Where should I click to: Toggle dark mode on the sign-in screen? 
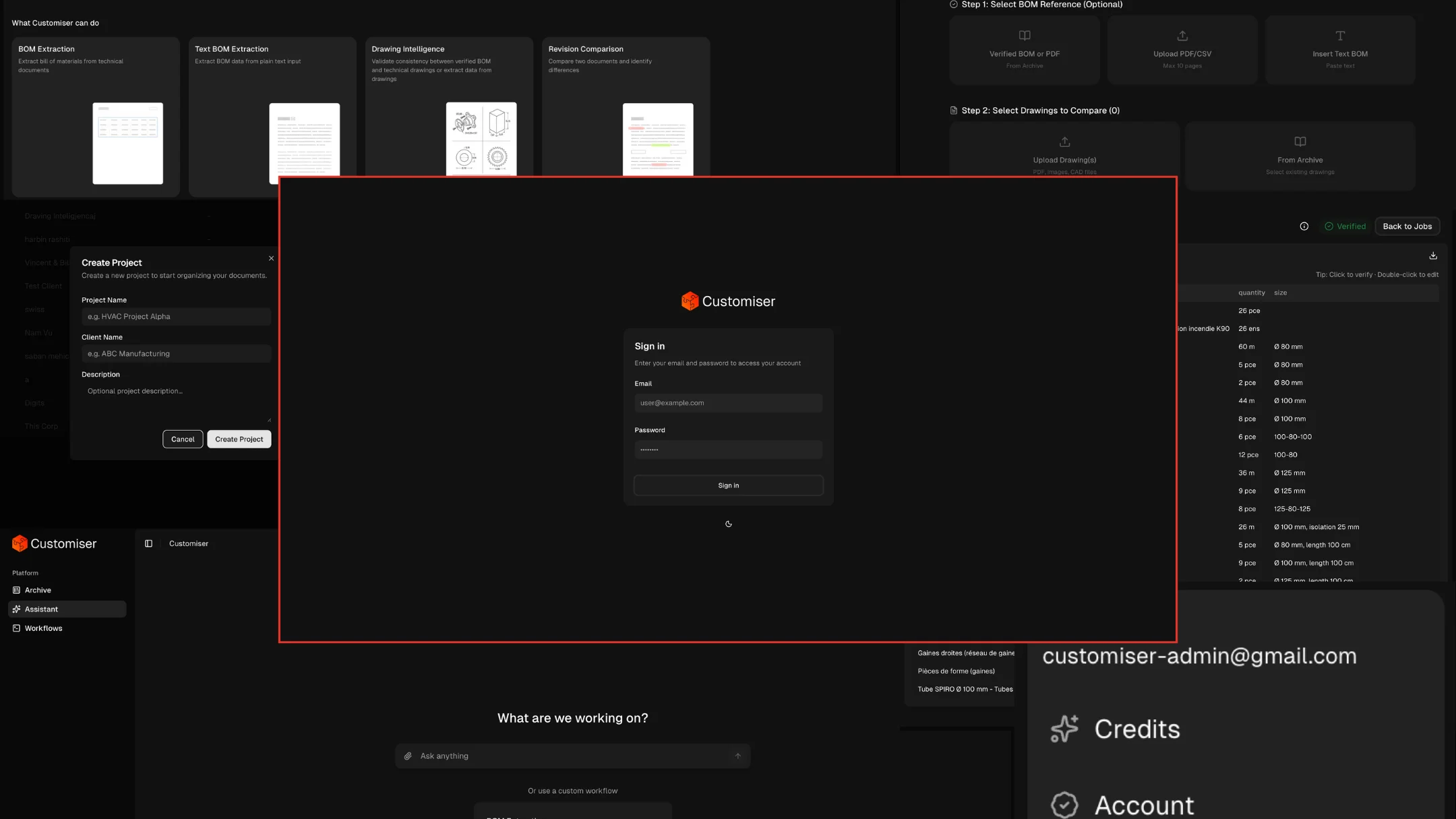[x=729, y=524]
